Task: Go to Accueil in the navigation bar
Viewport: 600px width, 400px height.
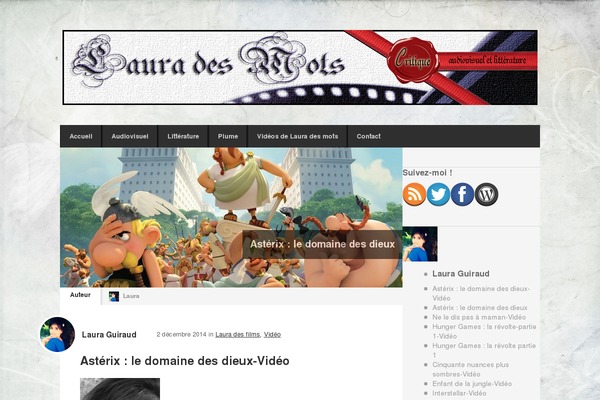Action: [81, 136]
